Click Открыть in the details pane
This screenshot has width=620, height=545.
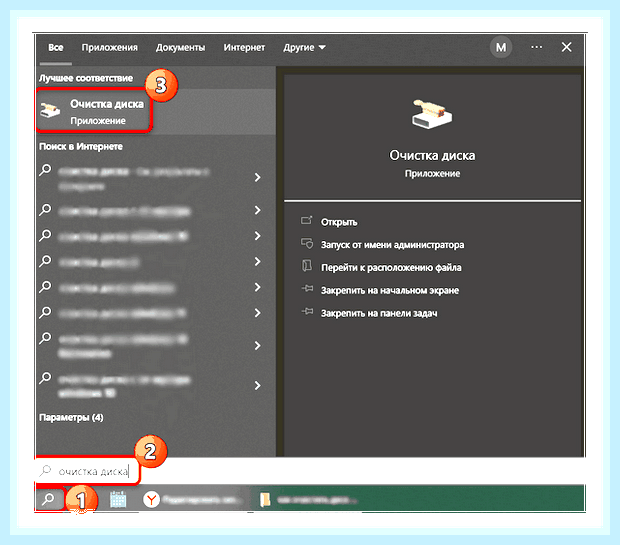(339, 222)
